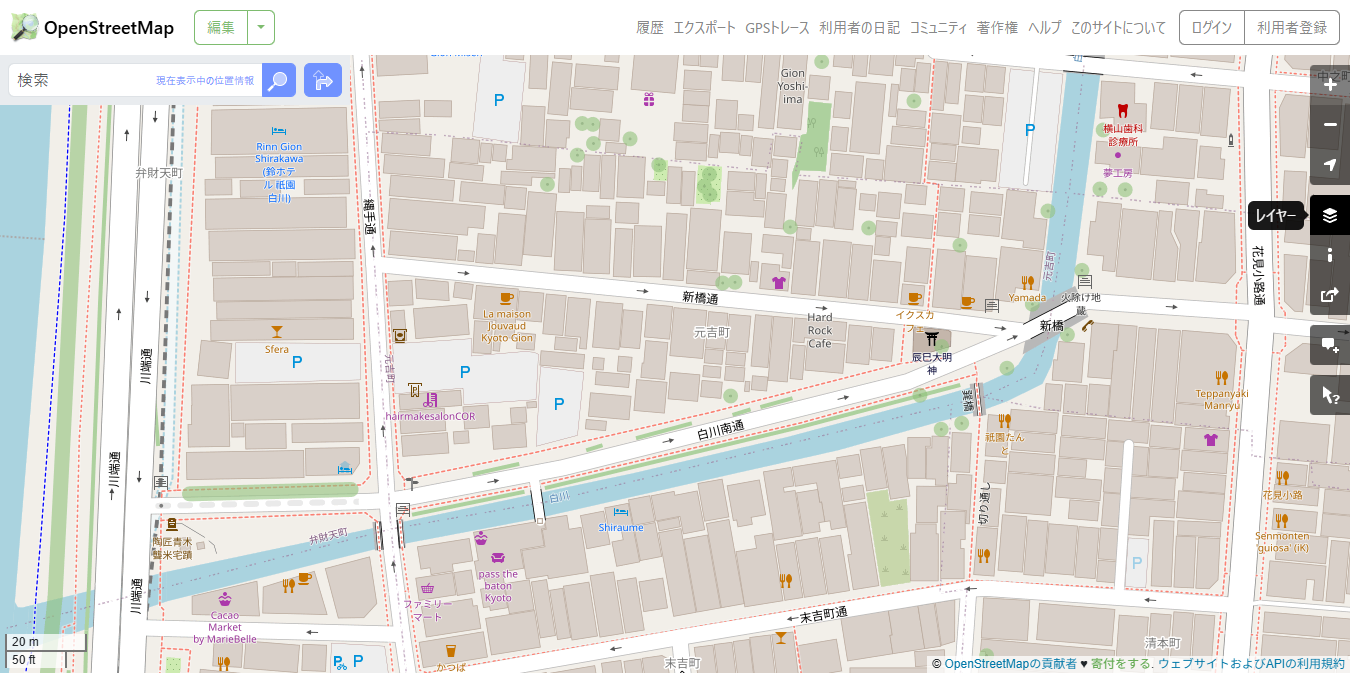The image size is (1350, 673).
Task: Click the Hard Rock Cafe label
Action: 820,331
